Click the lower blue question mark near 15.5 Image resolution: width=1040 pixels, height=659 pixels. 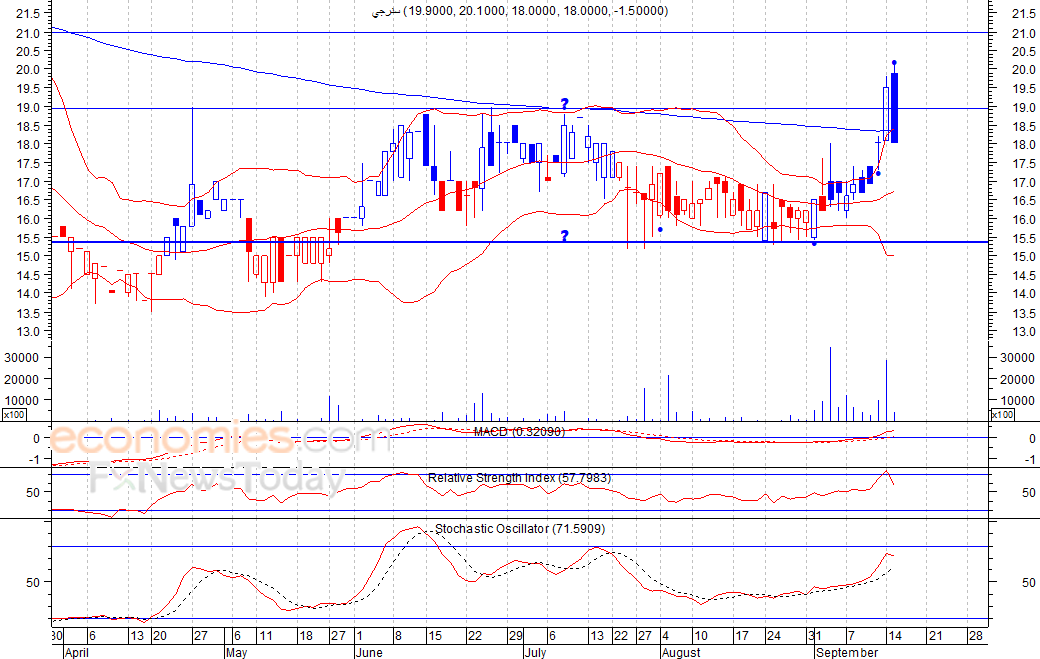click(564, 236)
